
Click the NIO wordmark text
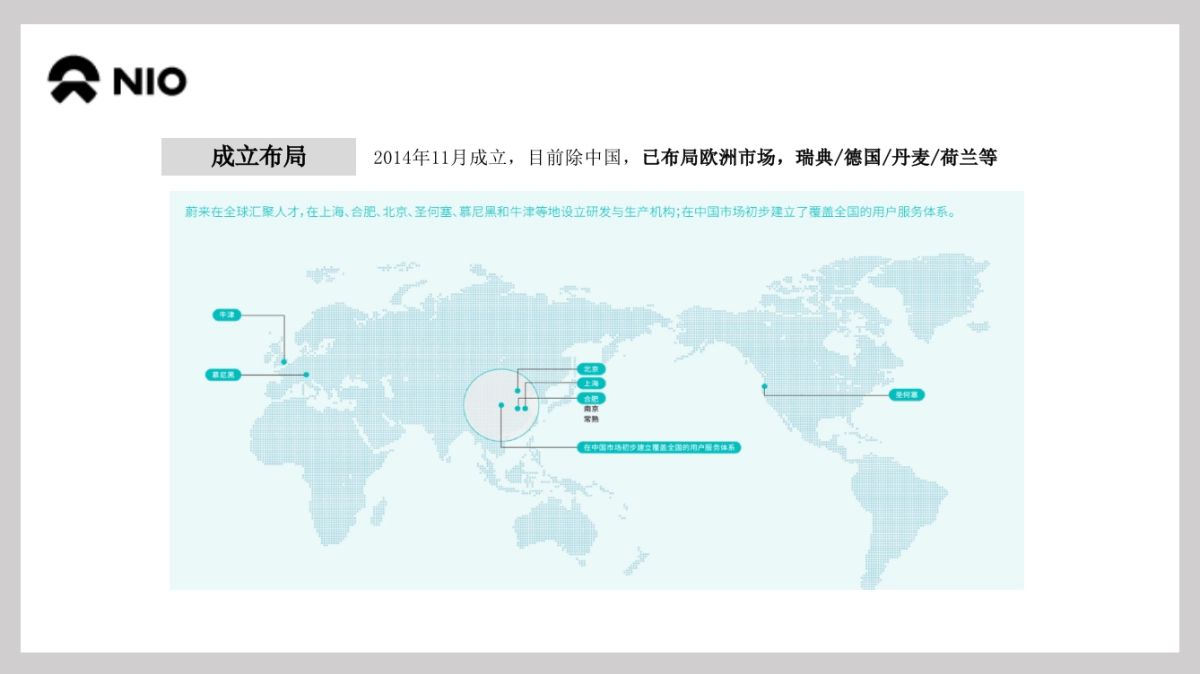tap(150, 81)
